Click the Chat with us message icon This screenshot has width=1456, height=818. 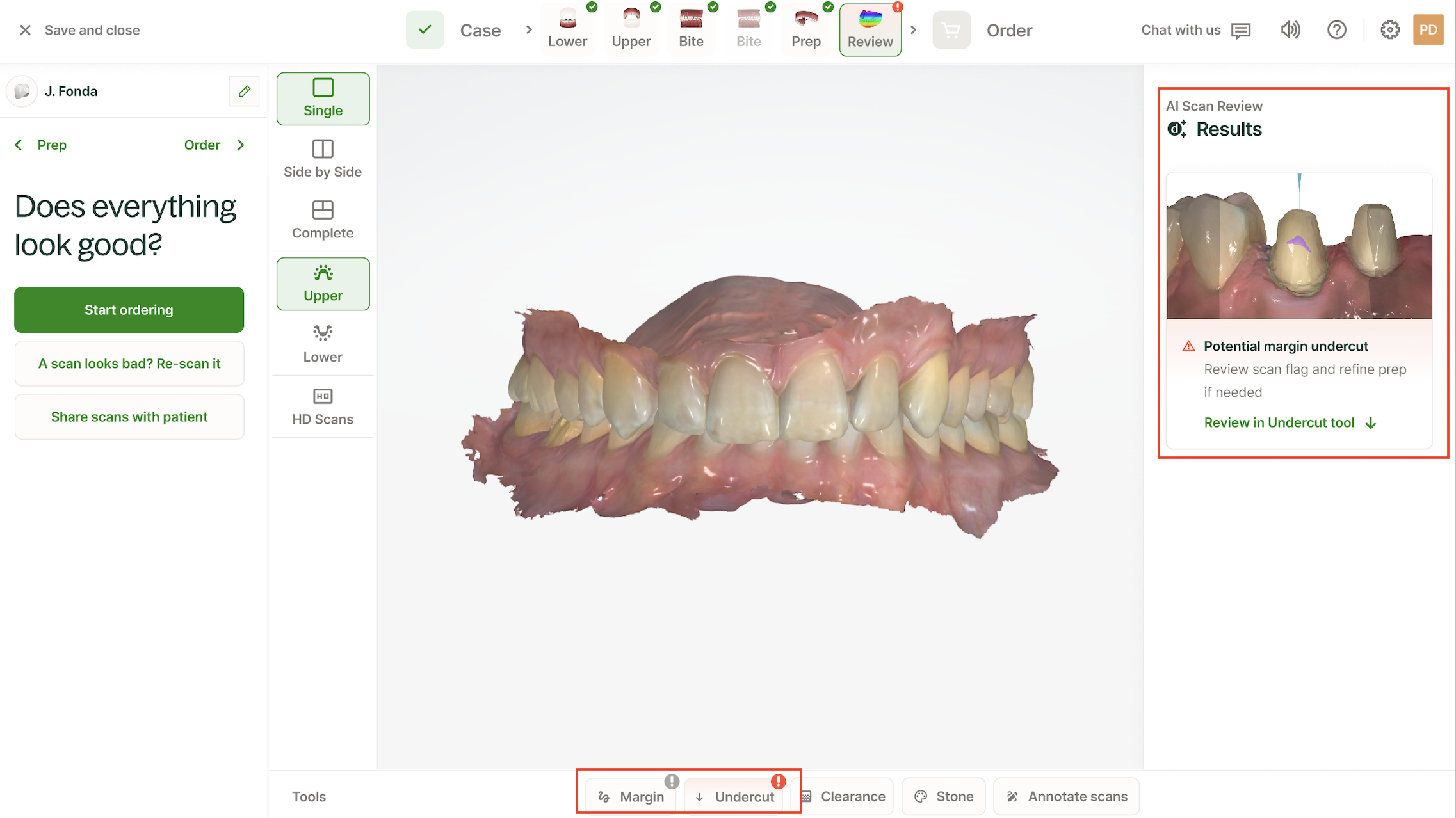point(1240,31)
